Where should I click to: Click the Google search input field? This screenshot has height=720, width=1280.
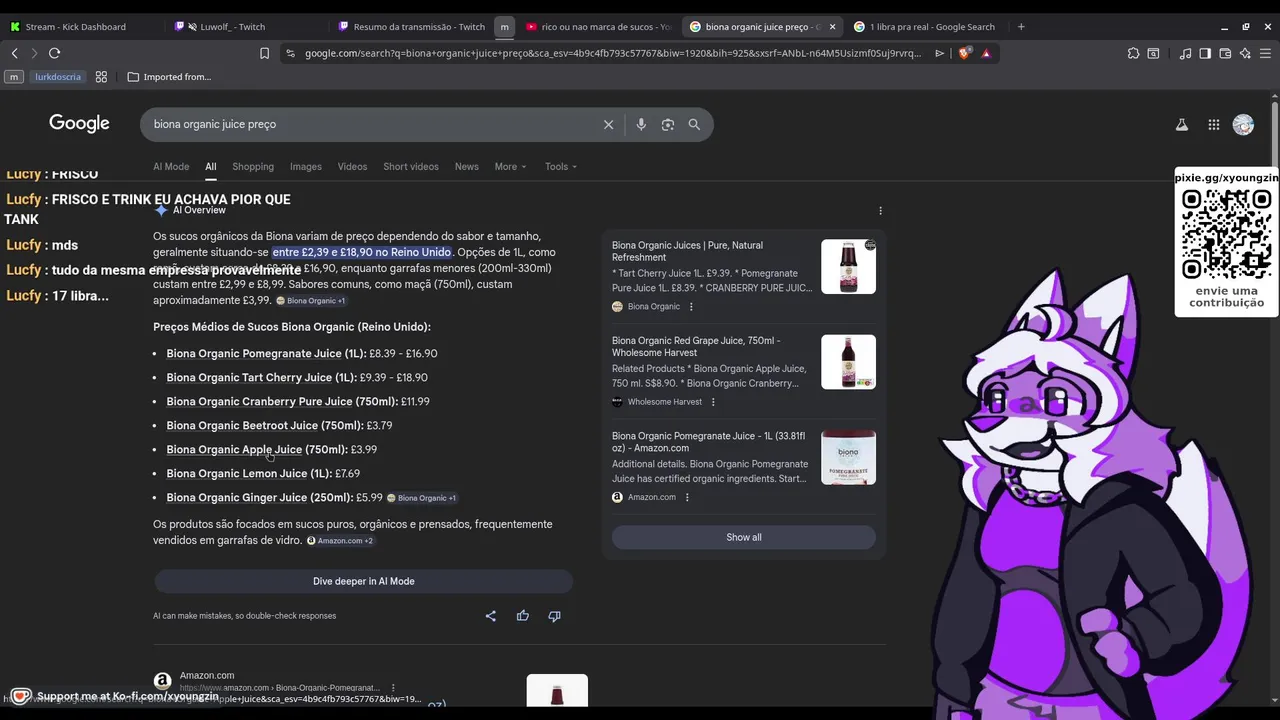tap(370, 124)
